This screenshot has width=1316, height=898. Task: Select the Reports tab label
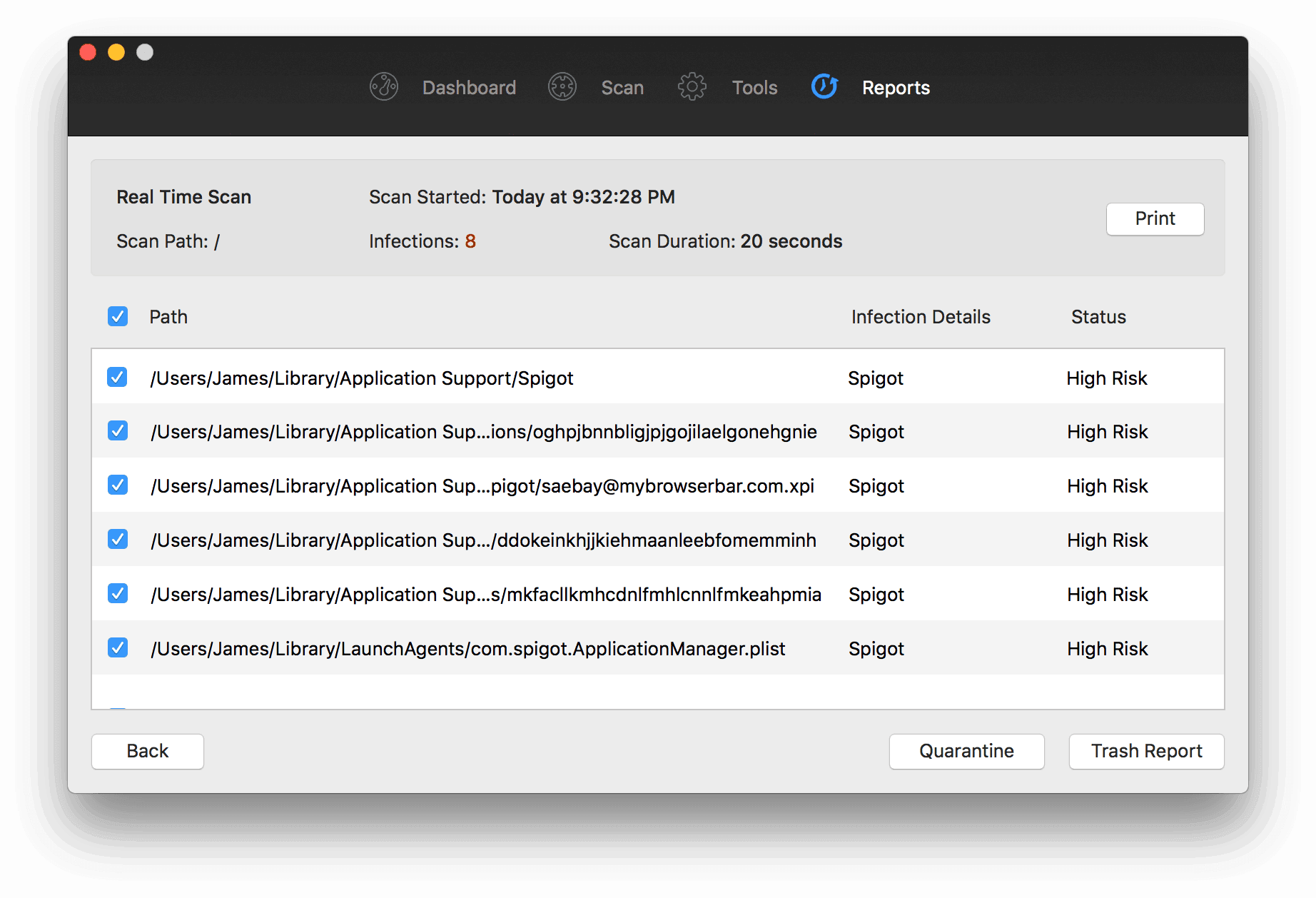click(895, 88)
